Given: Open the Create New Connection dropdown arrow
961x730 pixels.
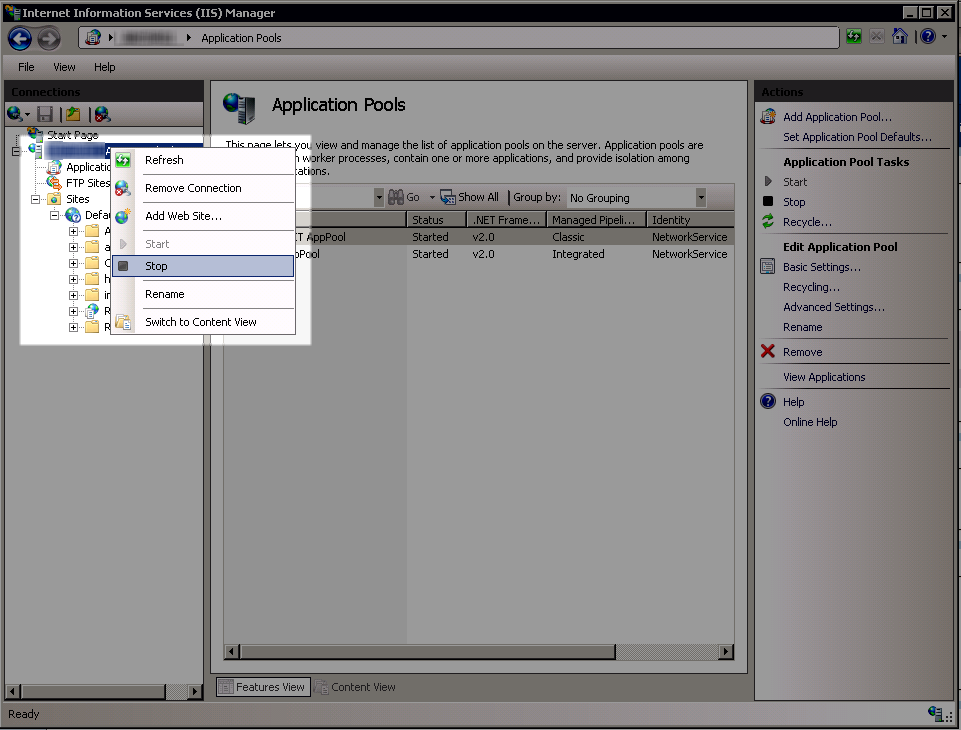Looking at the screenshot, I should coord(27,115).
